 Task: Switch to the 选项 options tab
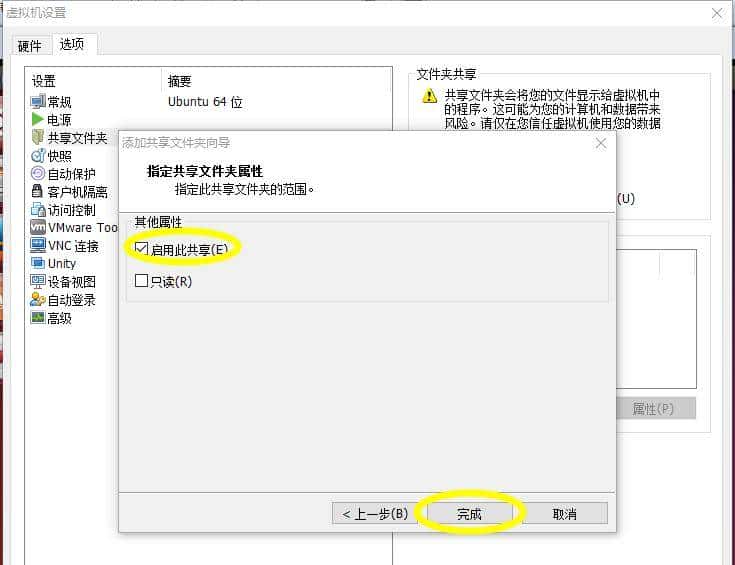coord(72,44)
